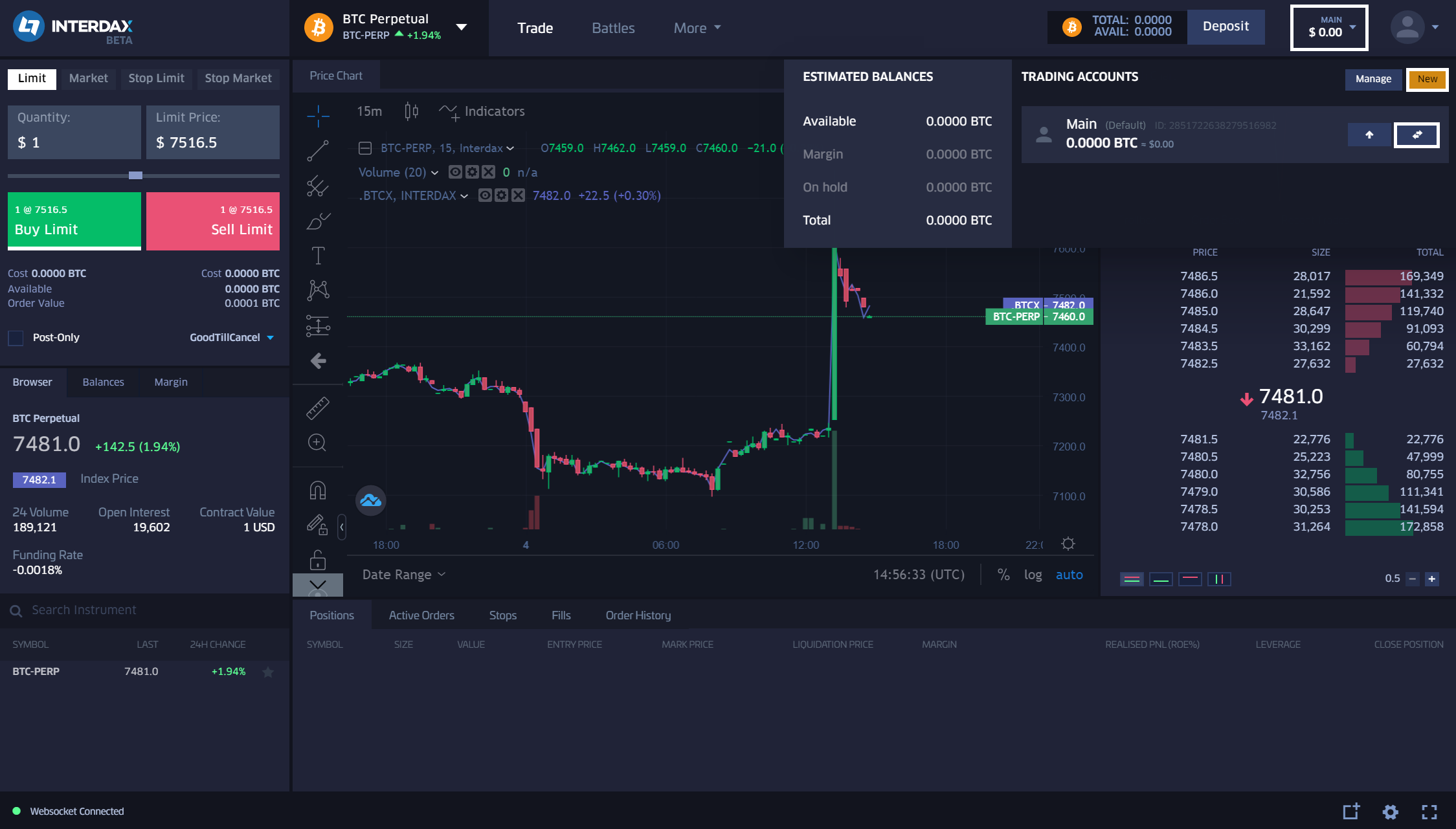Create New trading account
Screen dimensions: 1456x829
(x=1428, y=79)
